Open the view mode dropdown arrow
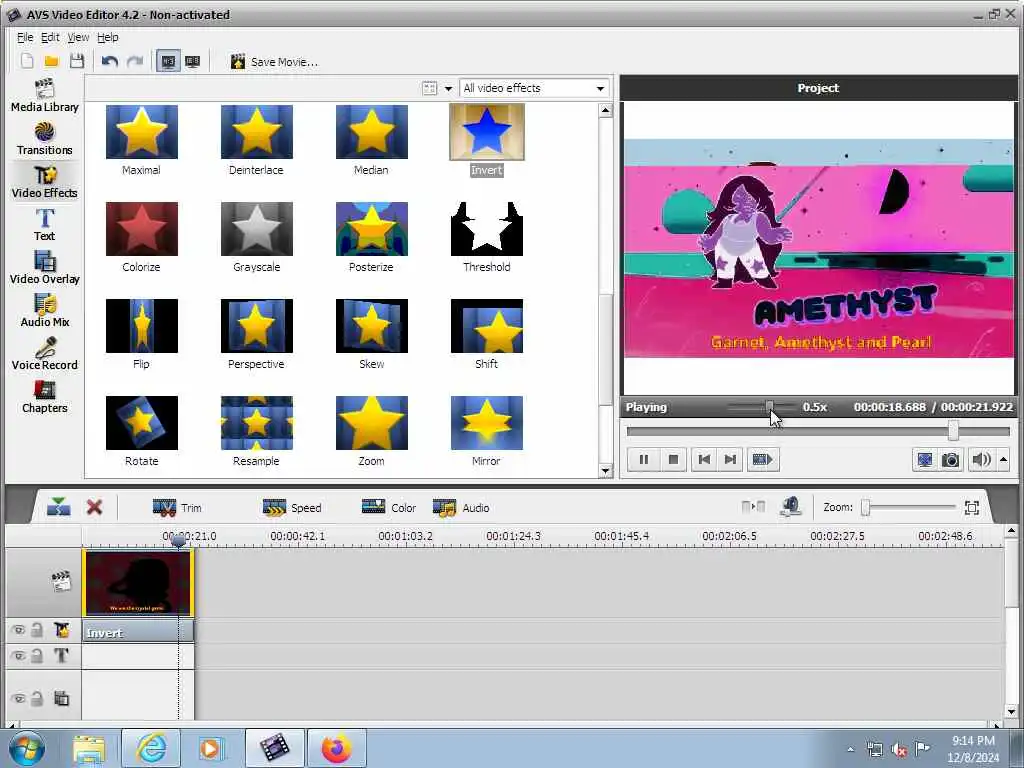Viewport: 1024px width, 768px height. pyautogui.click(x=449, y=89)
